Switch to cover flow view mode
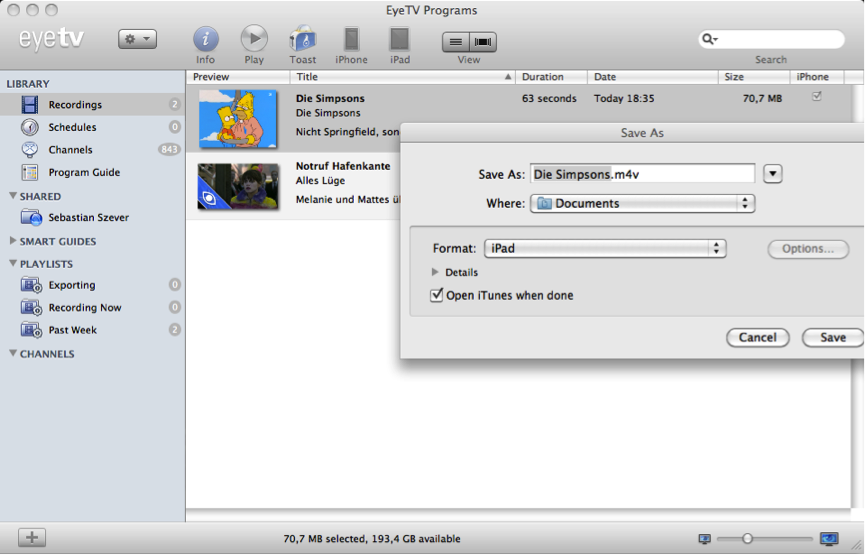 pos(483,42)
